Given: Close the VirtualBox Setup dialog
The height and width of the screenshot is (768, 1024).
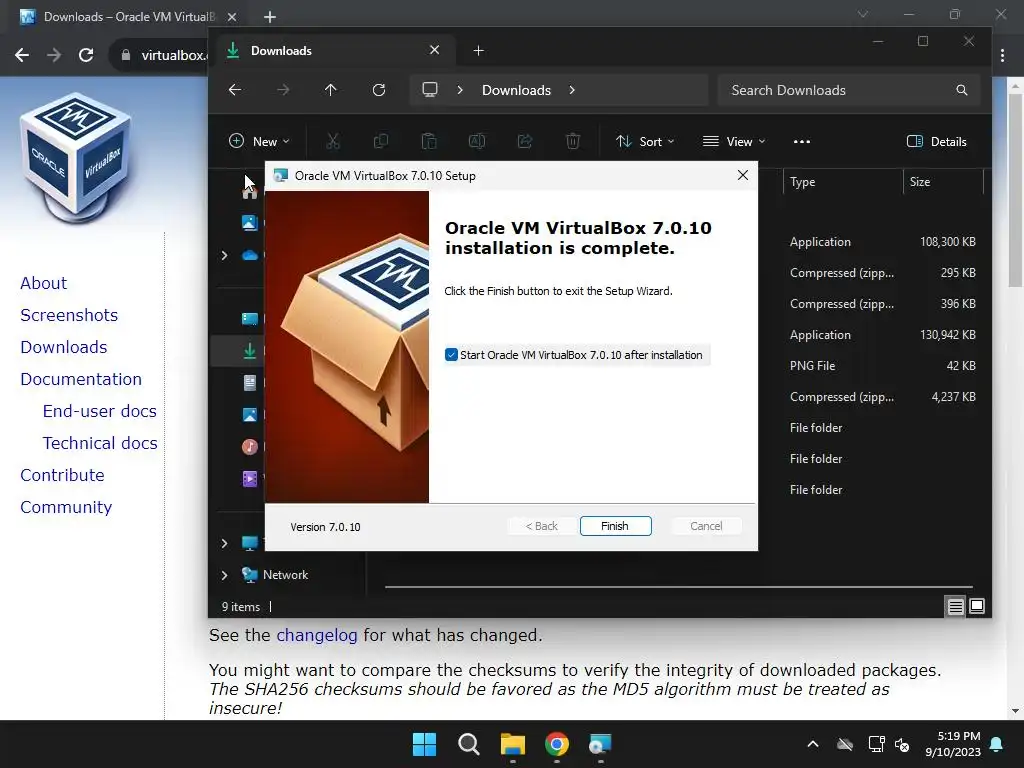Looking at the screenshot, I should click(x=743, y=175).
